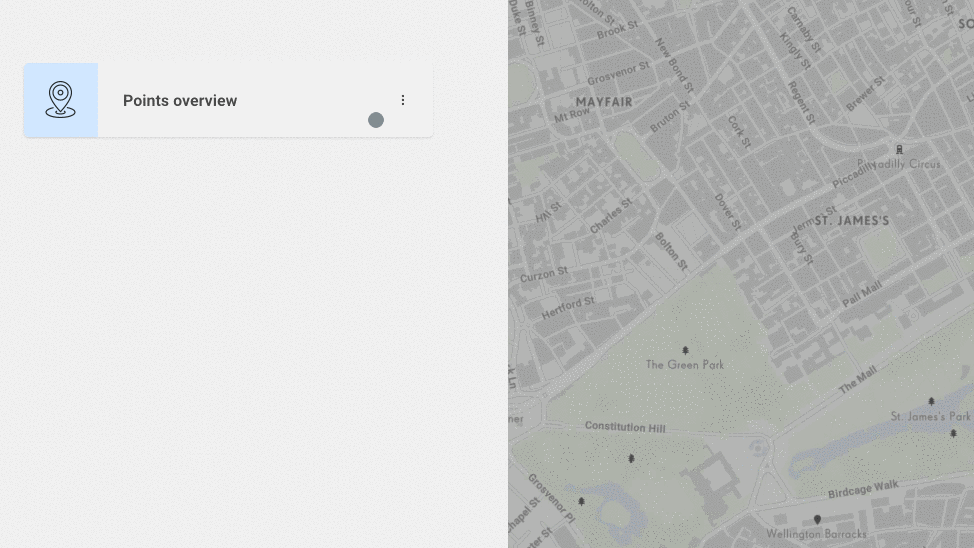Viewport: 974px width, 548px height.
Task: Click the gray dot on Points overview card
Action: [x=376, y=120]
